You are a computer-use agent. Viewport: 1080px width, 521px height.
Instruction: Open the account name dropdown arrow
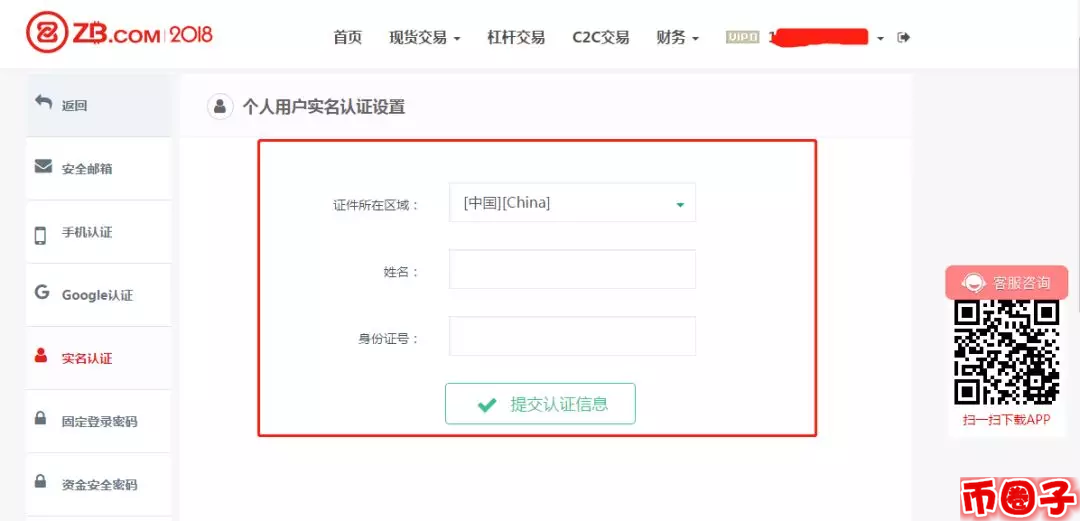click(880, 39)
